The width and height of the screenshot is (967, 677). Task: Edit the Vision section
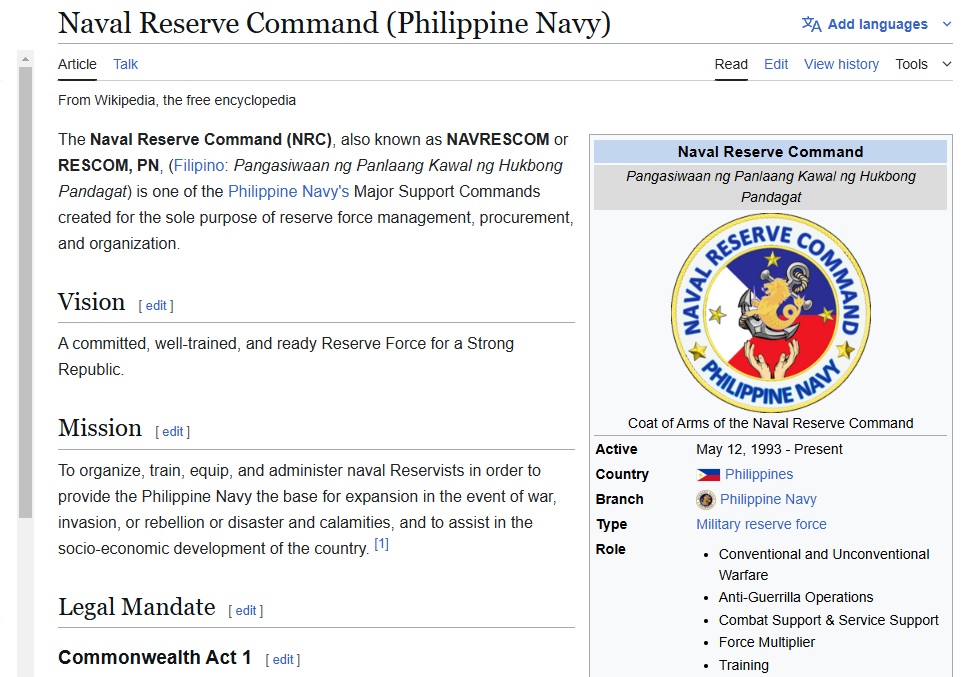click(156, 305)
